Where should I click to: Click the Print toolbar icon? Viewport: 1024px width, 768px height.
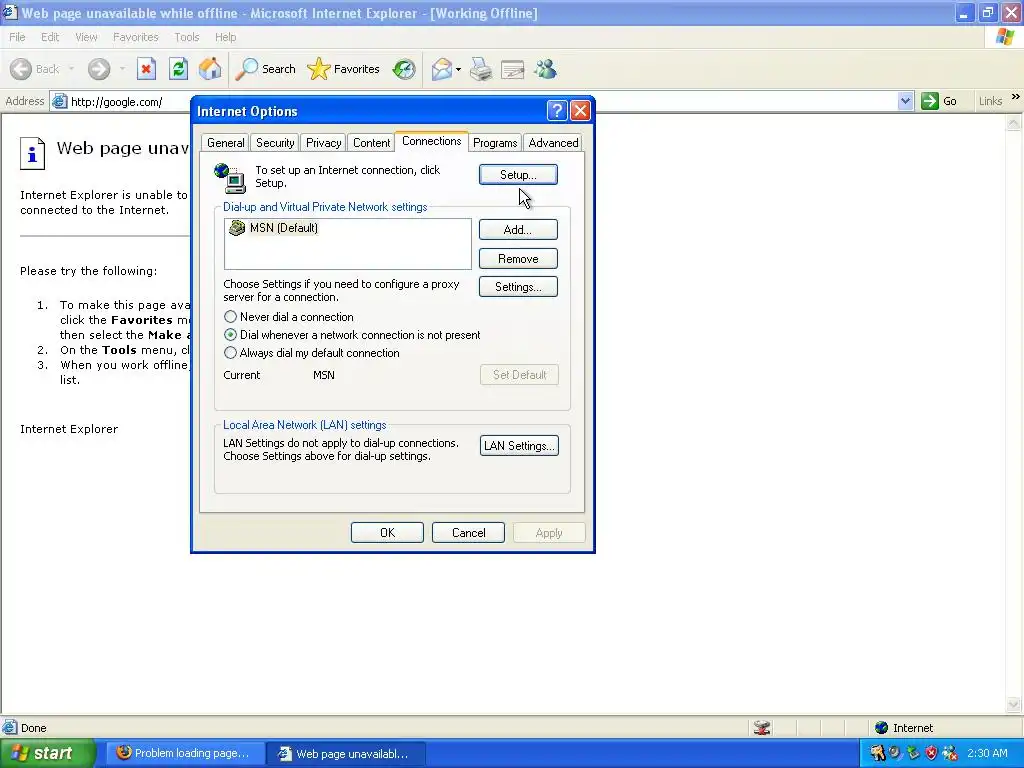[x=481, y=69]
